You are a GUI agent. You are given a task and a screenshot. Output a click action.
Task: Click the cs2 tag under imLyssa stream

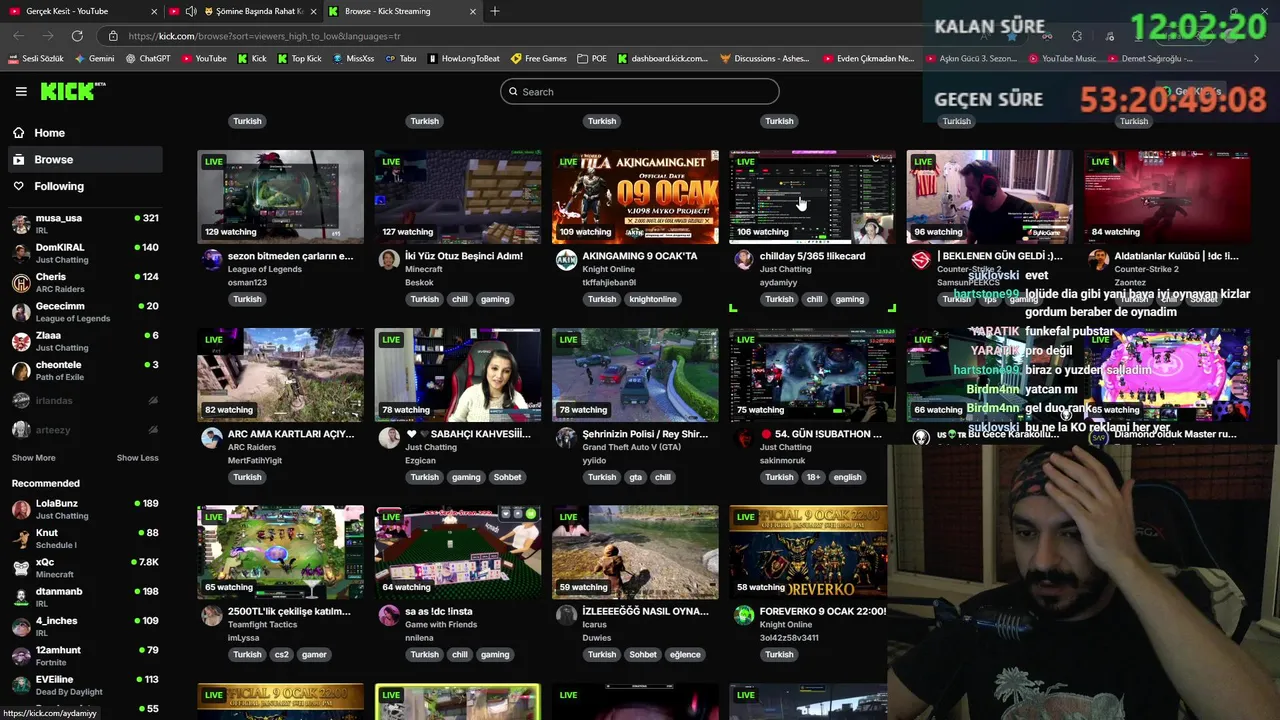pos(281,655)
